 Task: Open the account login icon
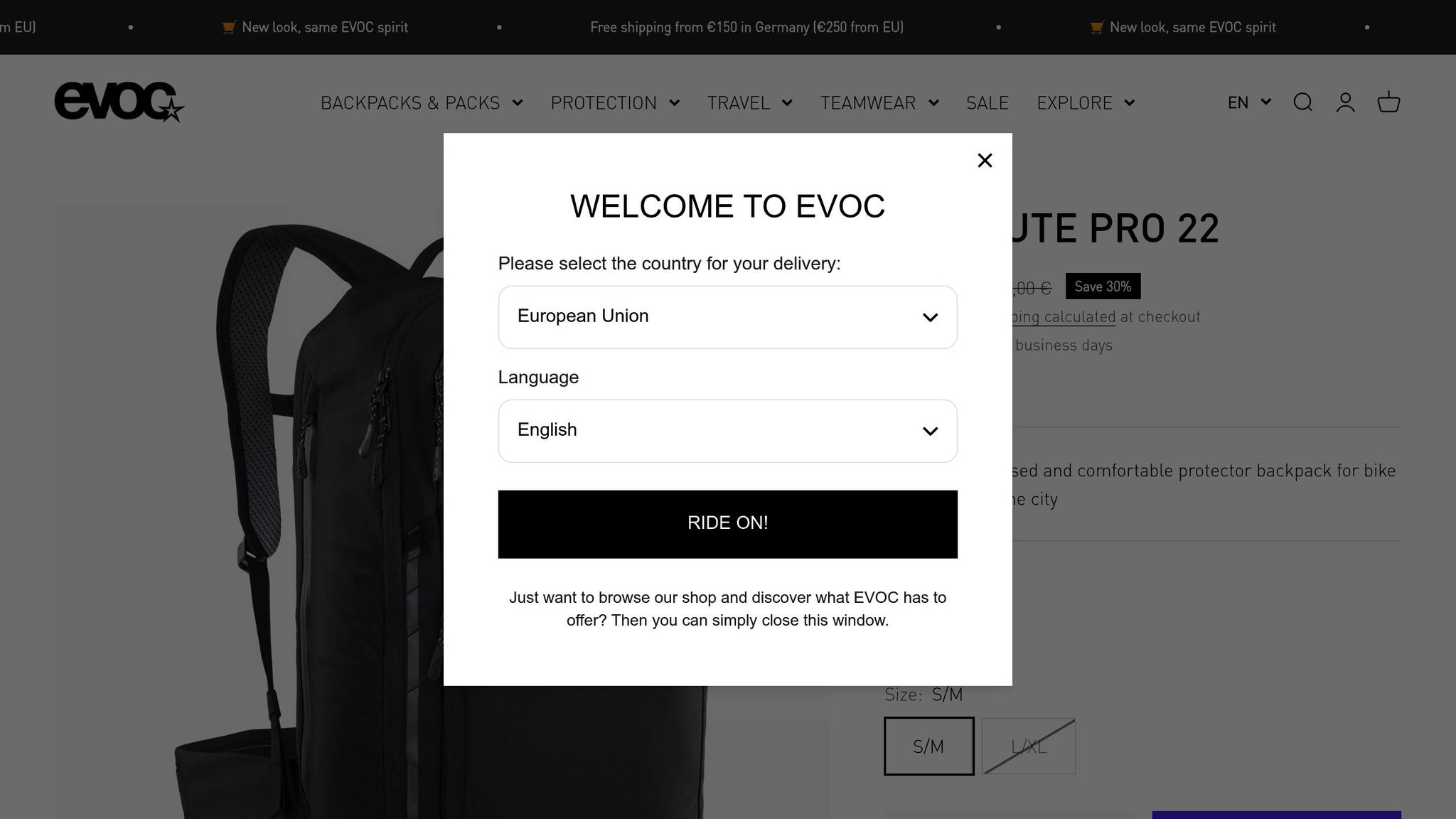coord(1345,103)
